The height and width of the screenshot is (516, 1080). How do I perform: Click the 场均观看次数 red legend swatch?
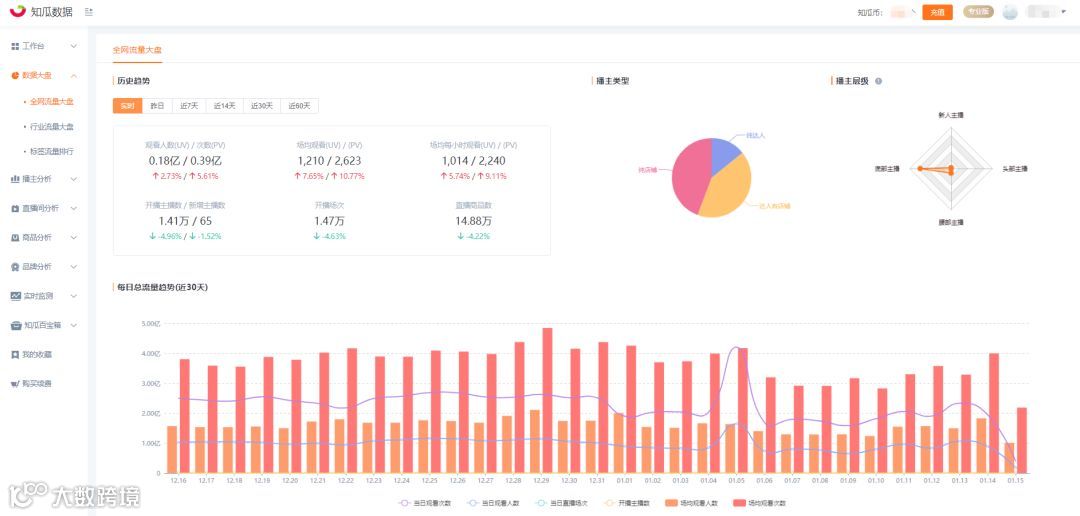pos(740,504)
